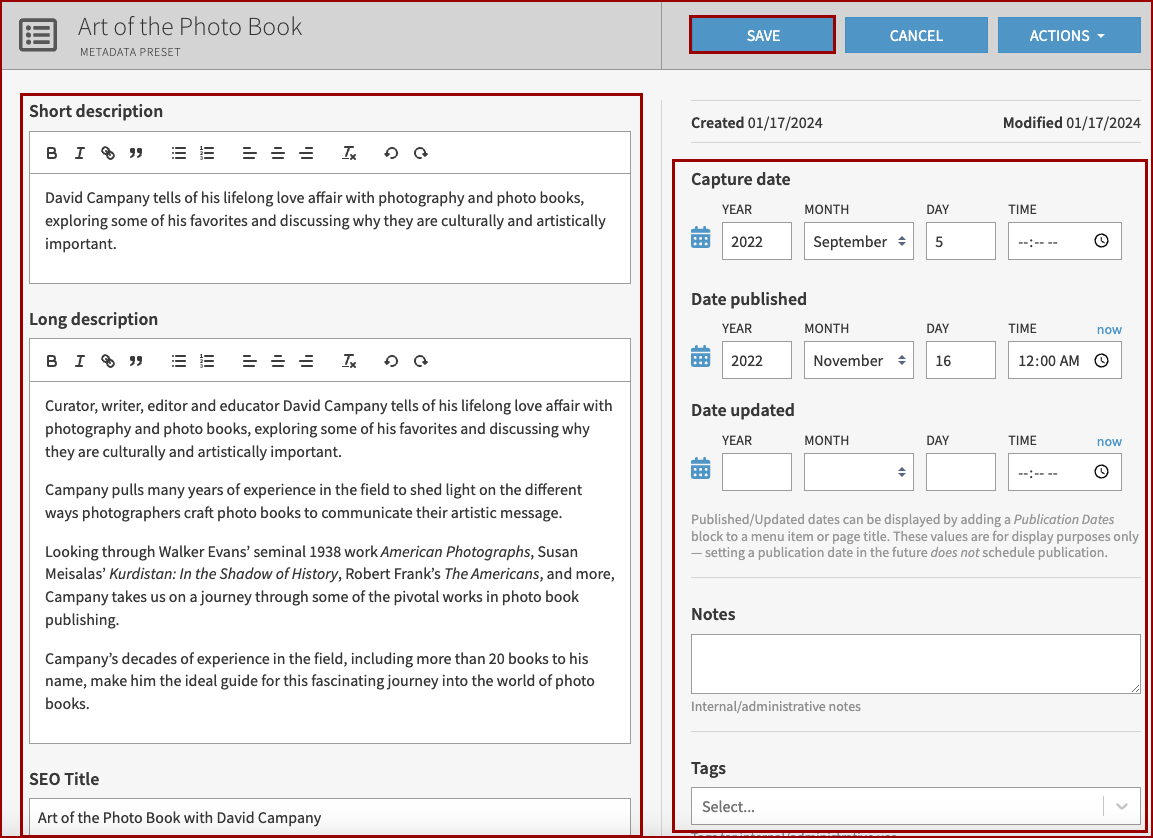Cancel editing the preset
The height and width of the screenshot is (838, 1153).
(916, 35)
